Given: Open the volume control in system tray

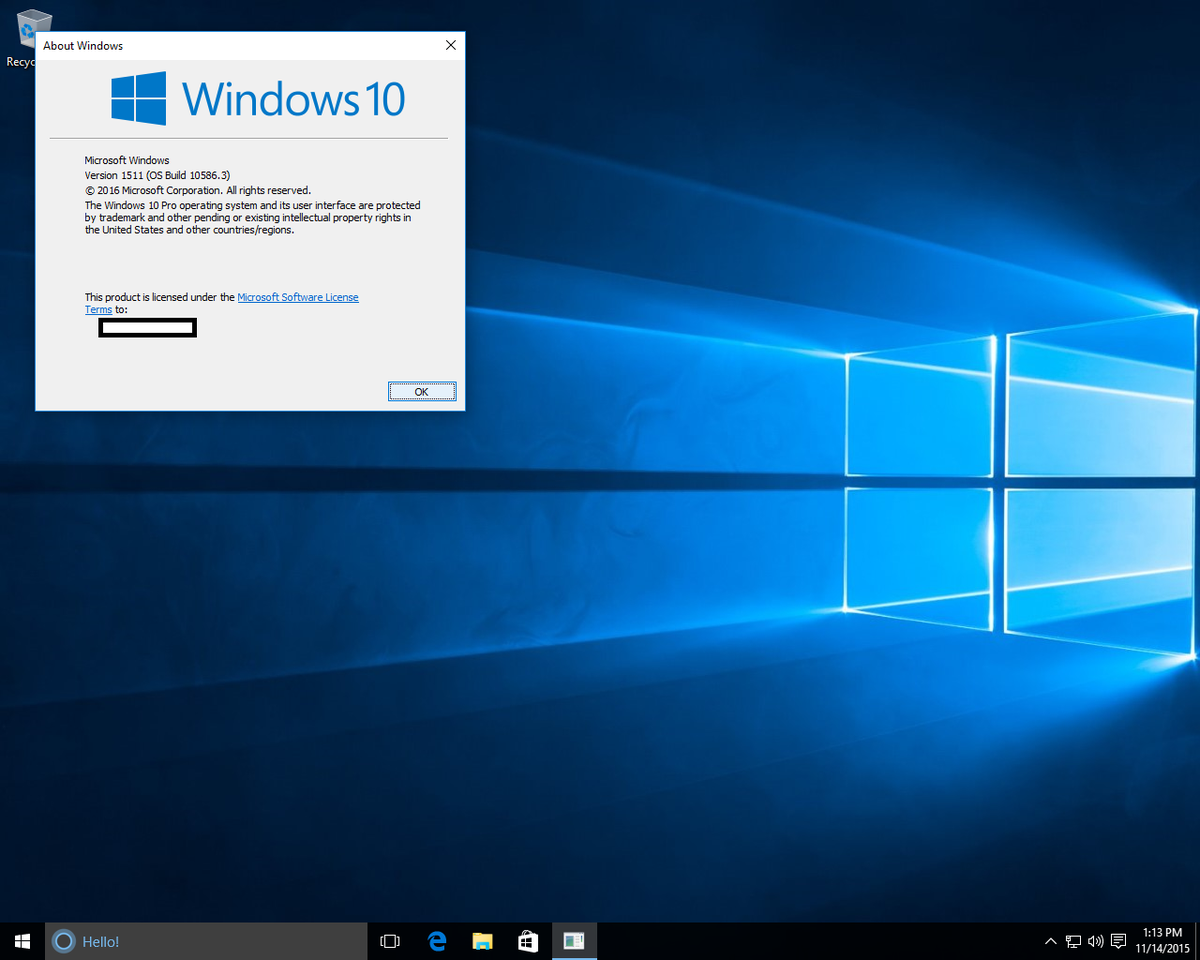Looking at the screenshot, I should pos(1095,941).
